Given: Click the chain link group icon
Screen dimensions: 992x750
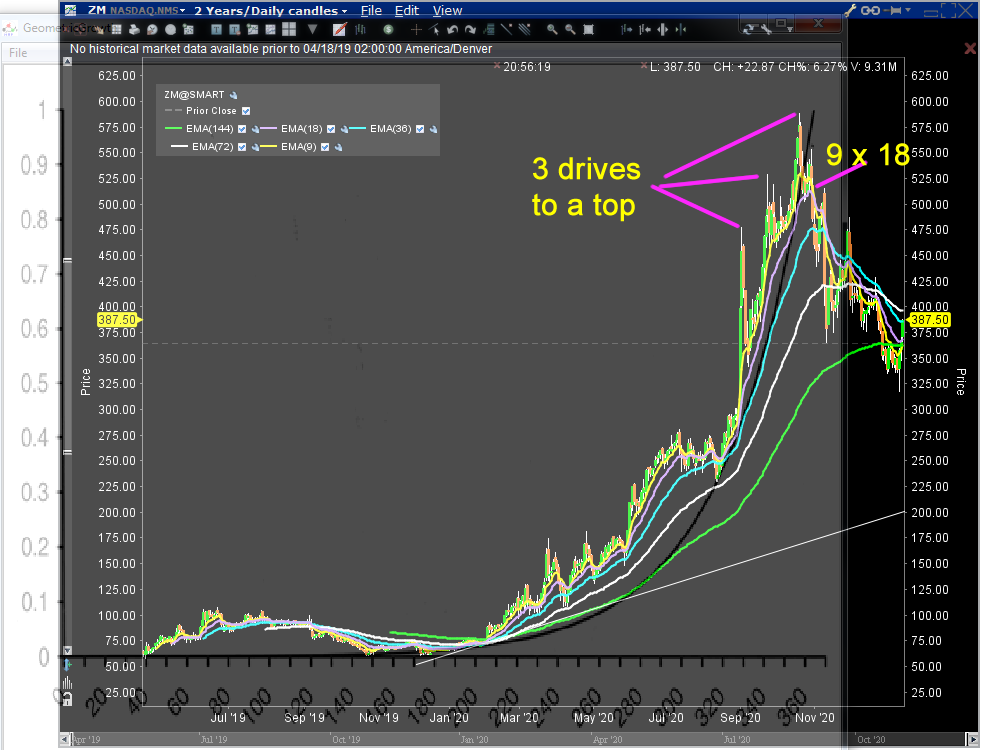Looking at the screenshot, I should (871, 10).
